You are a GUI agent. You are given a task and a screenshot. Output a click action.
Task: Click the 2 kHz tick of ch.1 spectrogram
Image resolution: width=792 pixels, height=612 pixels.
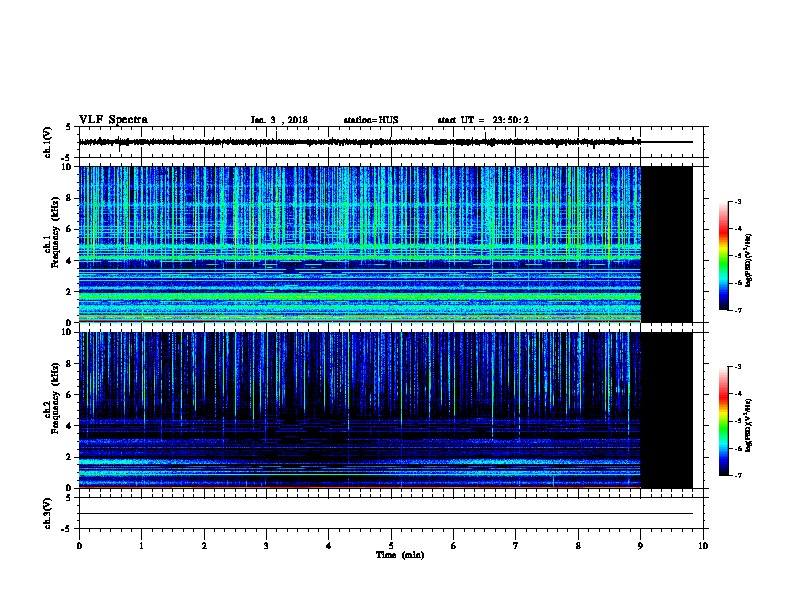[x=70, y=291]
